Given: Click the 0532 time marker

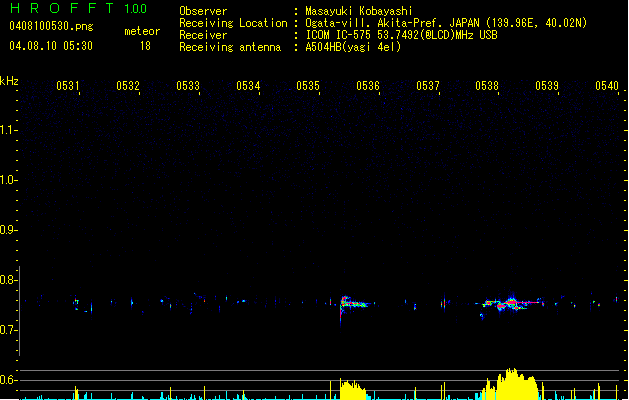Looking at the screenshot, I should click(x=128, y=86).
